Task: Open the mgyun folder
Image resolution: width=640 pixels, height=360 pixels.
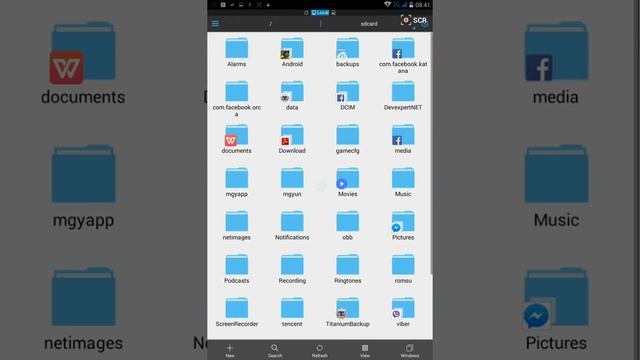Action: point(292,182)
